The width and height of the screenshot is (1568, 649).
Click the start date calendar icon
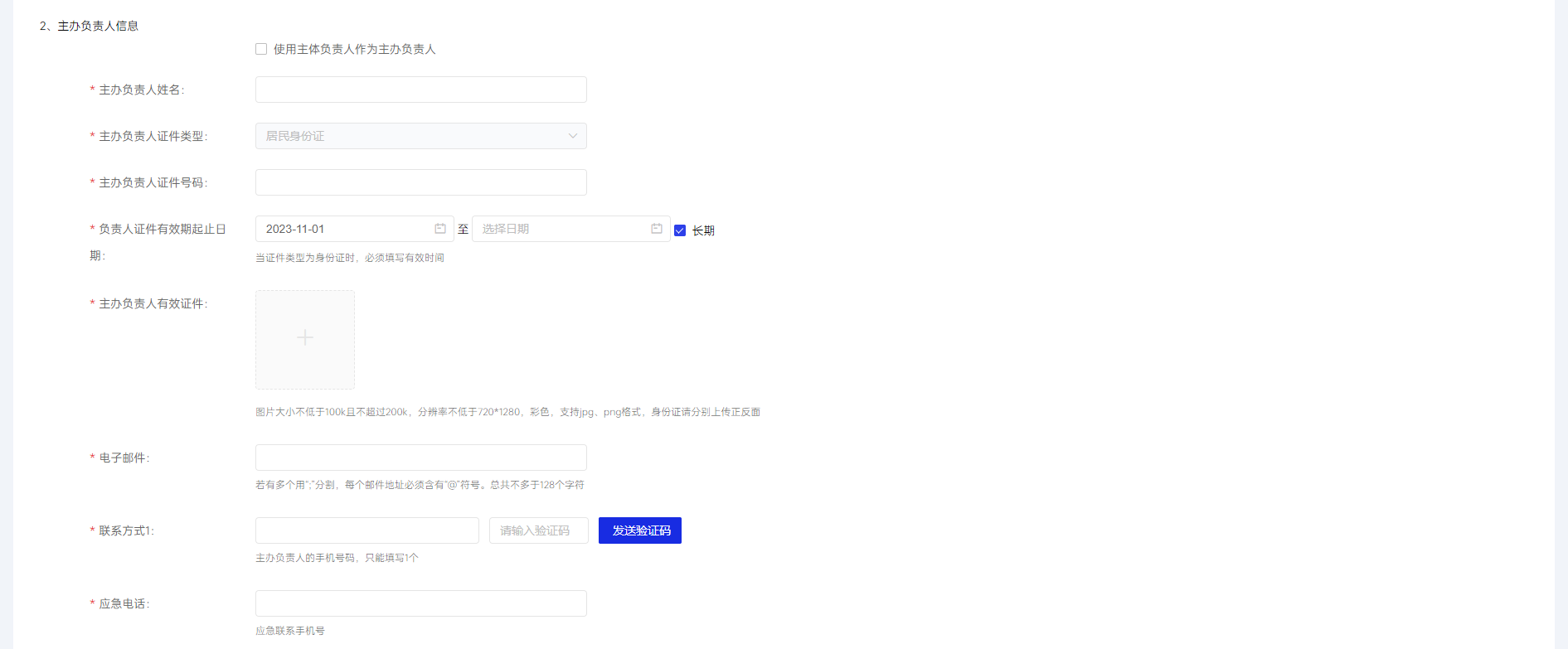(x=440, y=229)
